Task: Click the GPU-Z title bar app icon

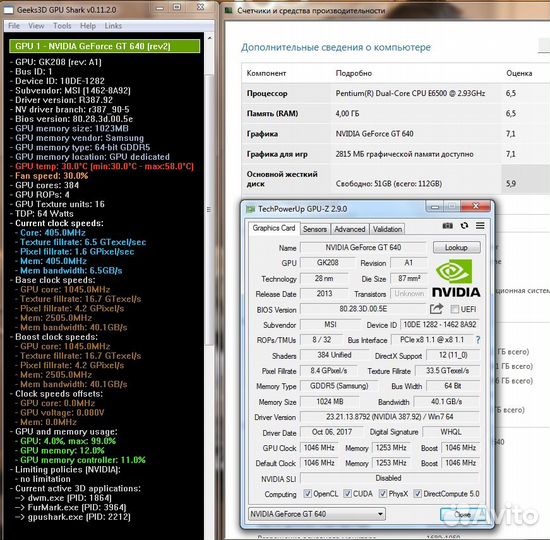Action: (250, 209)
